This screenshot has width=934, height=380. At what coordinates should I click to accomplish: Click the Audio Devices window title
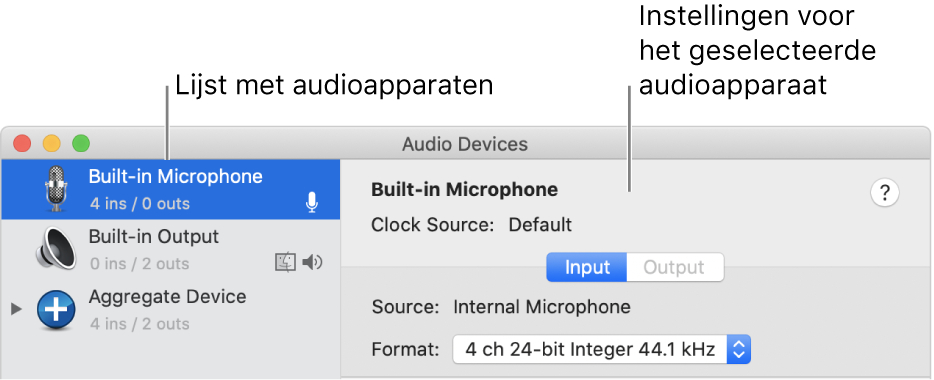click(465, 144)
